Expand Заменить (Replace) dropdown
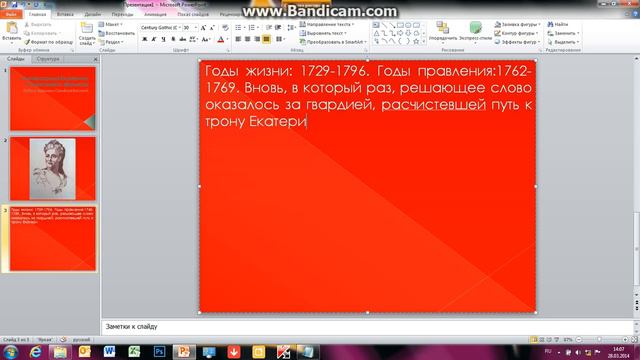The height and width of the screenshot is (360, 640). click(x=563, y=33)
